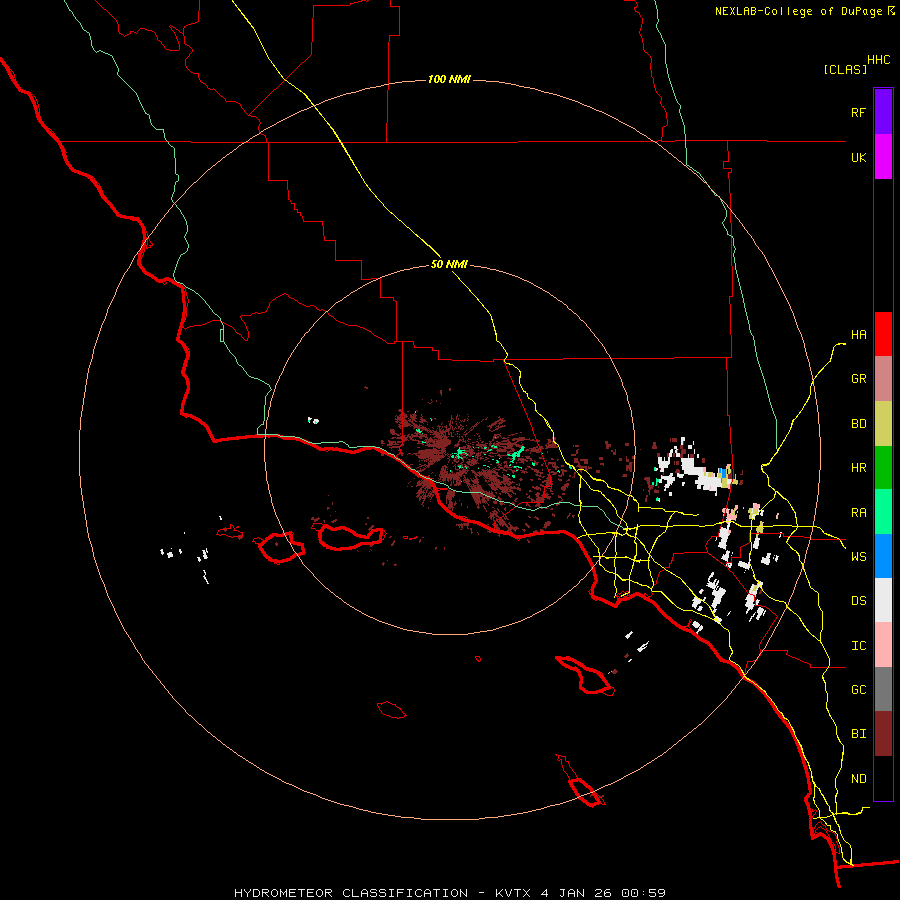Click the BI legend label
Screen dimensions: 900x900
858,734
